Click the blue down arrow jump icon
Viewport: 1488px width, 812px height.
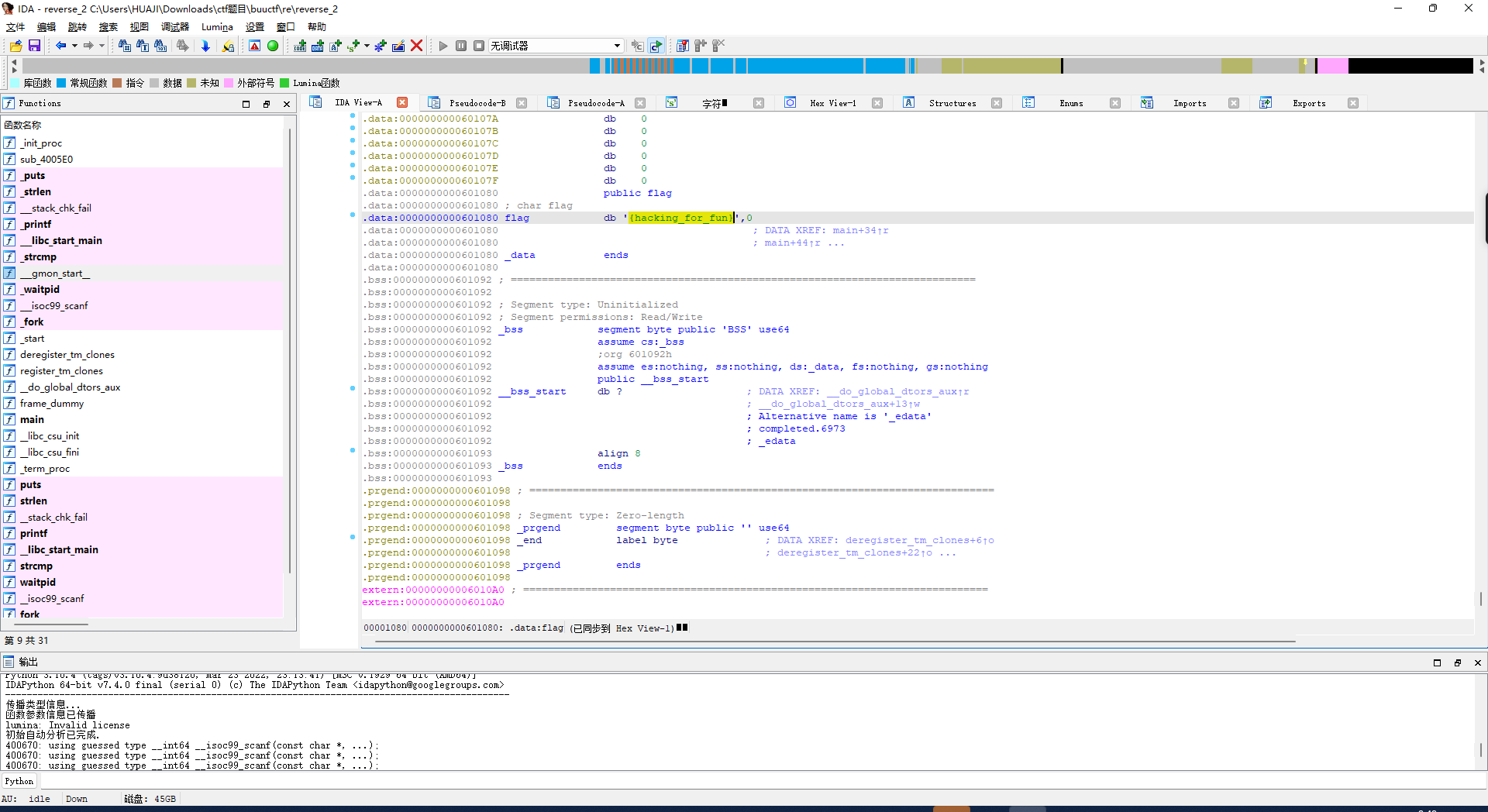tap(205, 46)
